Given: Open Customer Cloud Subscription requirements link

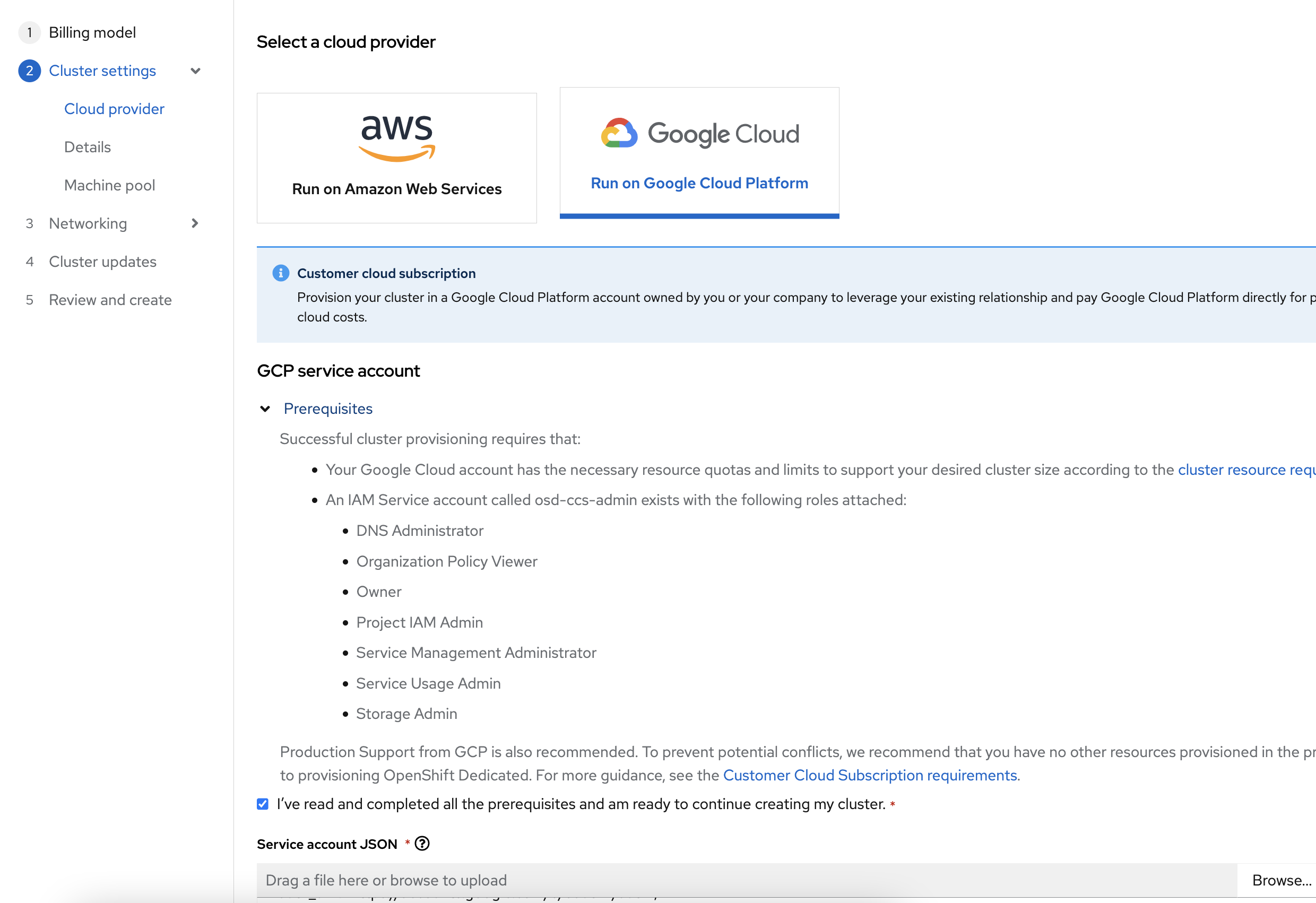Looking at the screenshot, I should click(x=870, y=775).
